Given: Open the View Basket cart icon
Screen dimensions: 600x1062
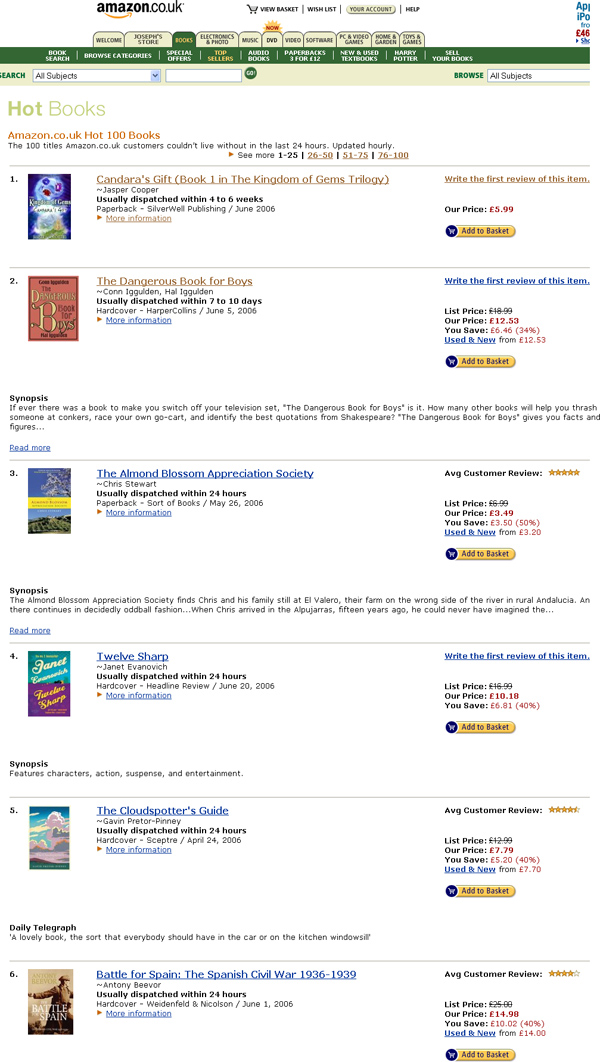Looking at the screenshot, I should pos(252,9).
